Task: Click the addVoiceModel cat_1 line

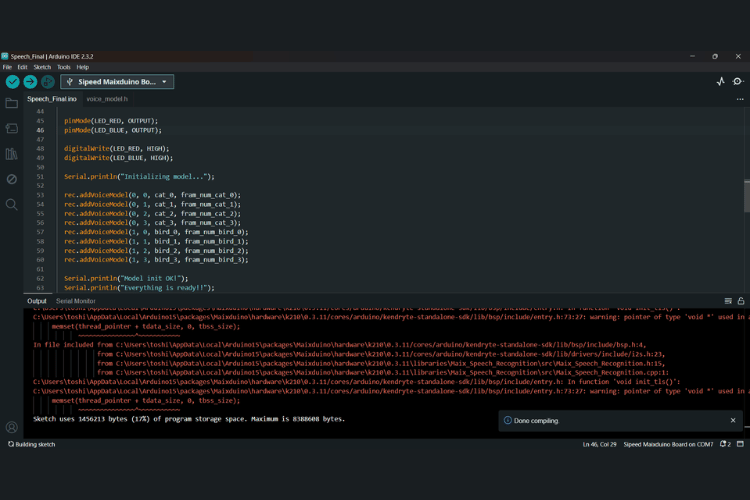Action: click(153, 204)
